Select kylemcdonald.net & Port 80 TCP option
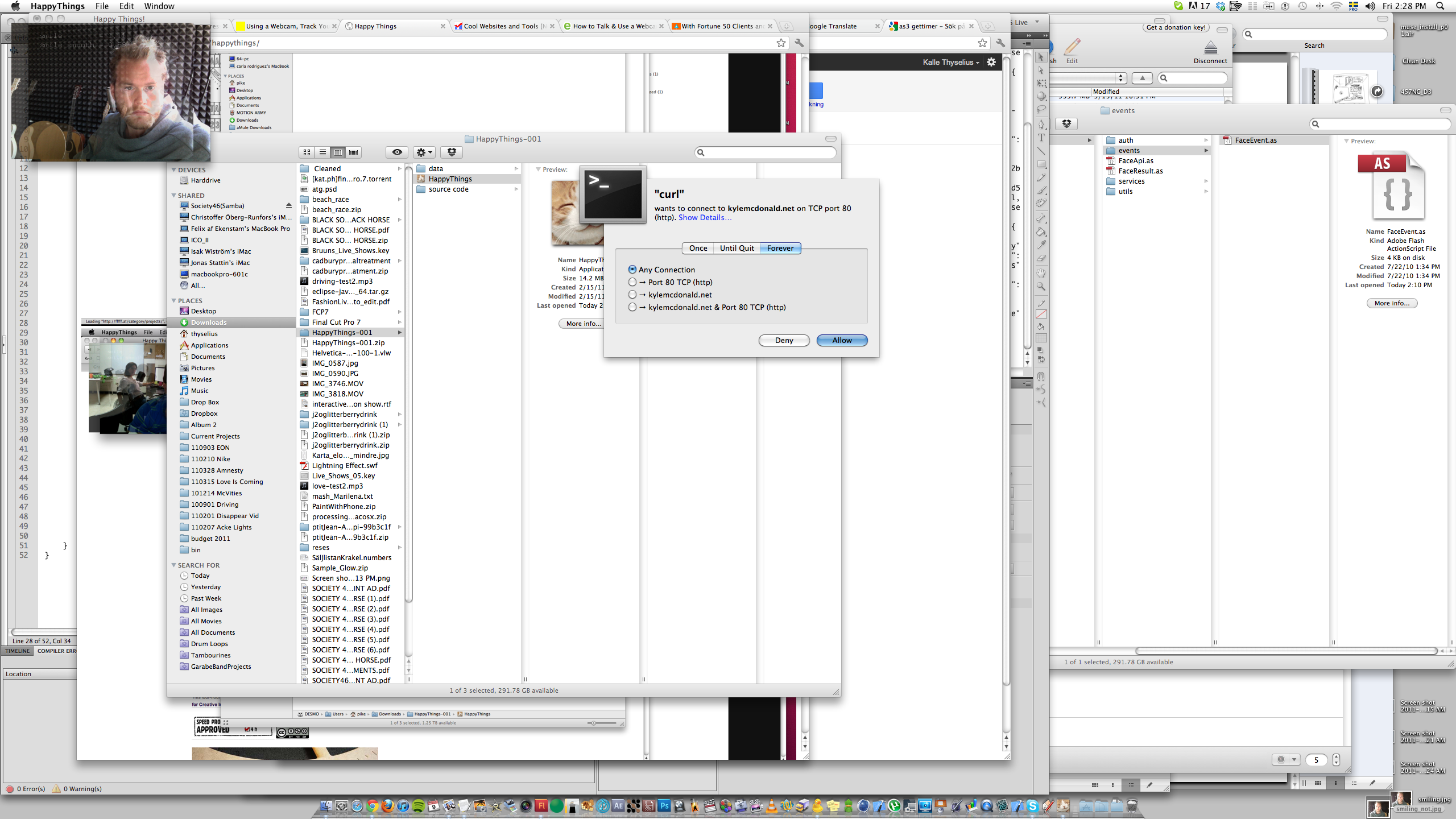 632,307
